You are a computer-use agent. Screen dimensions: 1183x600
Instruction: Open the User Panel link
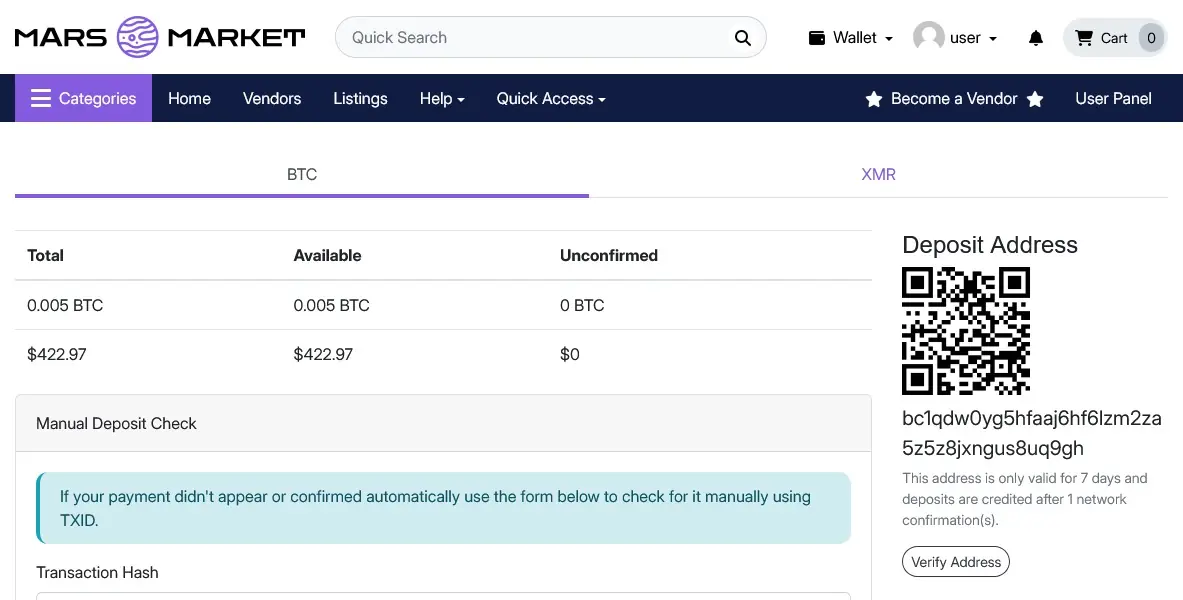click(x=1113, y=98)
